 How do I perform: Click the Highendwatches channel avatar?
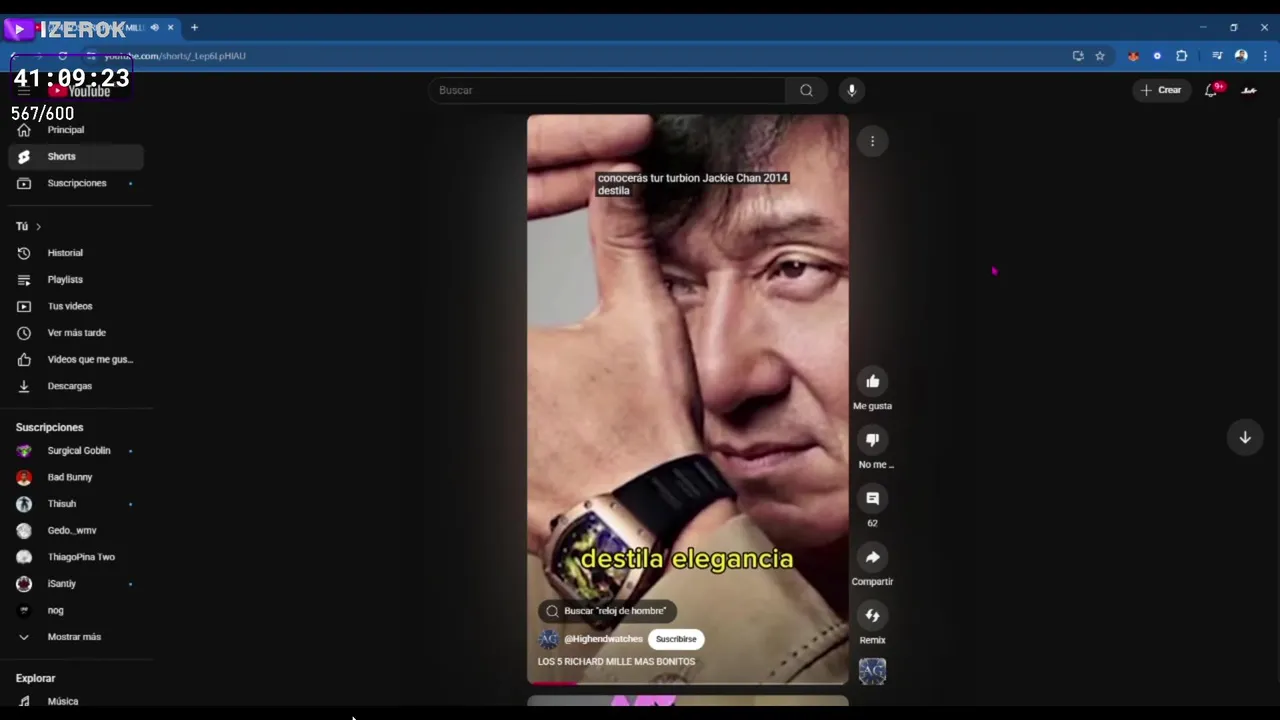coord(548,639)
